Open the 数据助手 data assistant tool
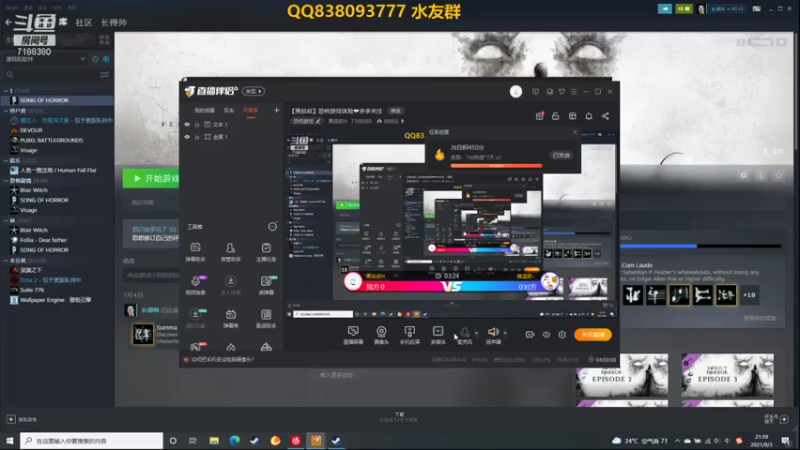The image size is (800, 450). [266, 318]
